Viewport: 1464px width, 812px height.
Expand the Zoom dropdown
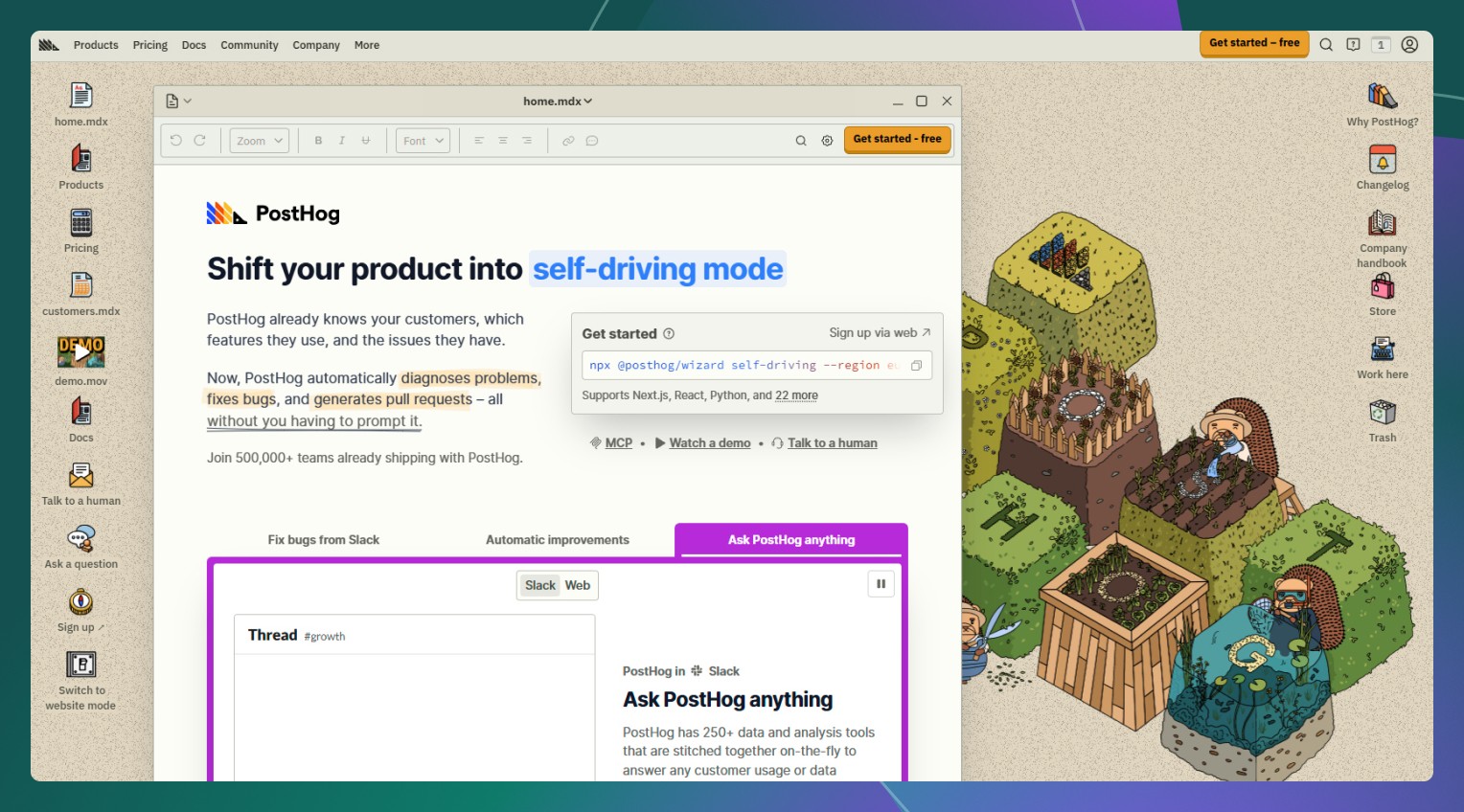tap(260, 141)
